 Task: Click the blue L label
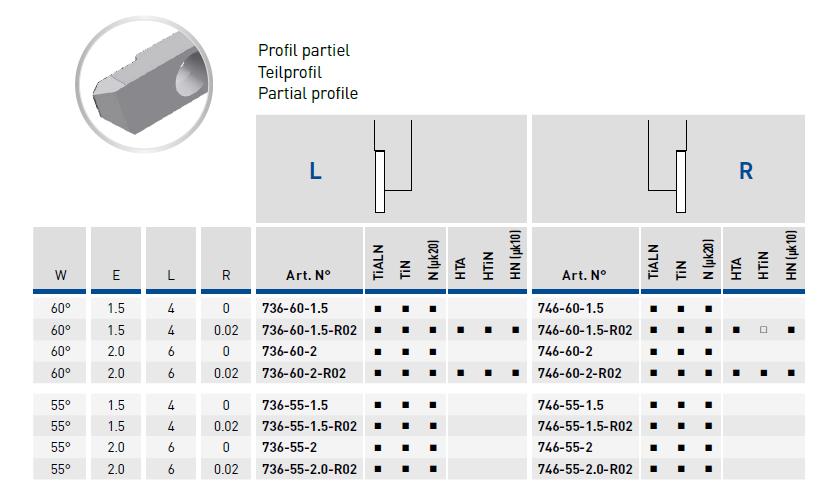(x=316, y=171)
